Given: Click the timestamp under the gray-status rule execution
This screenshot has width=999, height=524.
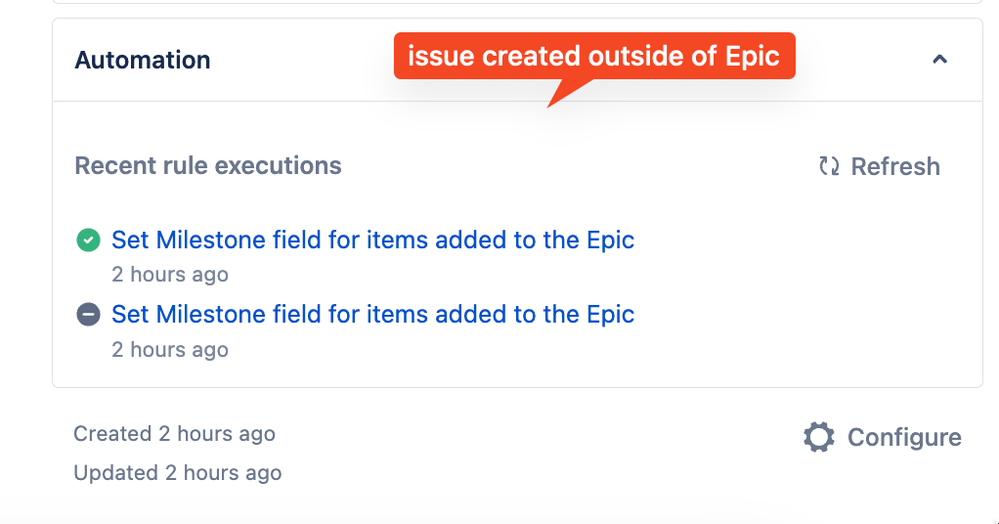Looking at the screenshot, I should [170, 349].
